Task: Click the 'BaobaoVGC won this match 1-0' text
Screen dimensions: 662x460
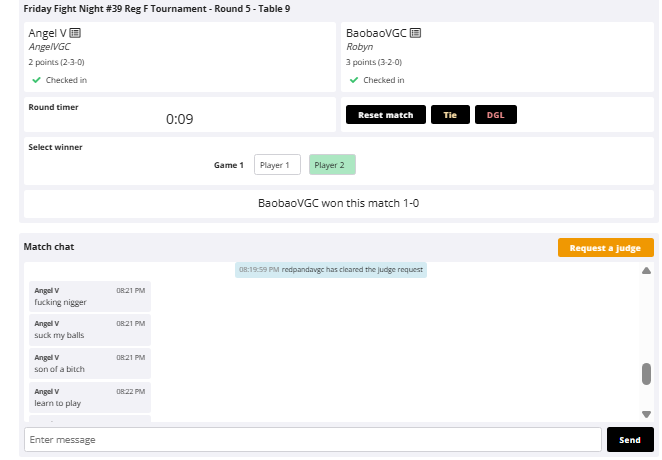Action: (338, 203)
